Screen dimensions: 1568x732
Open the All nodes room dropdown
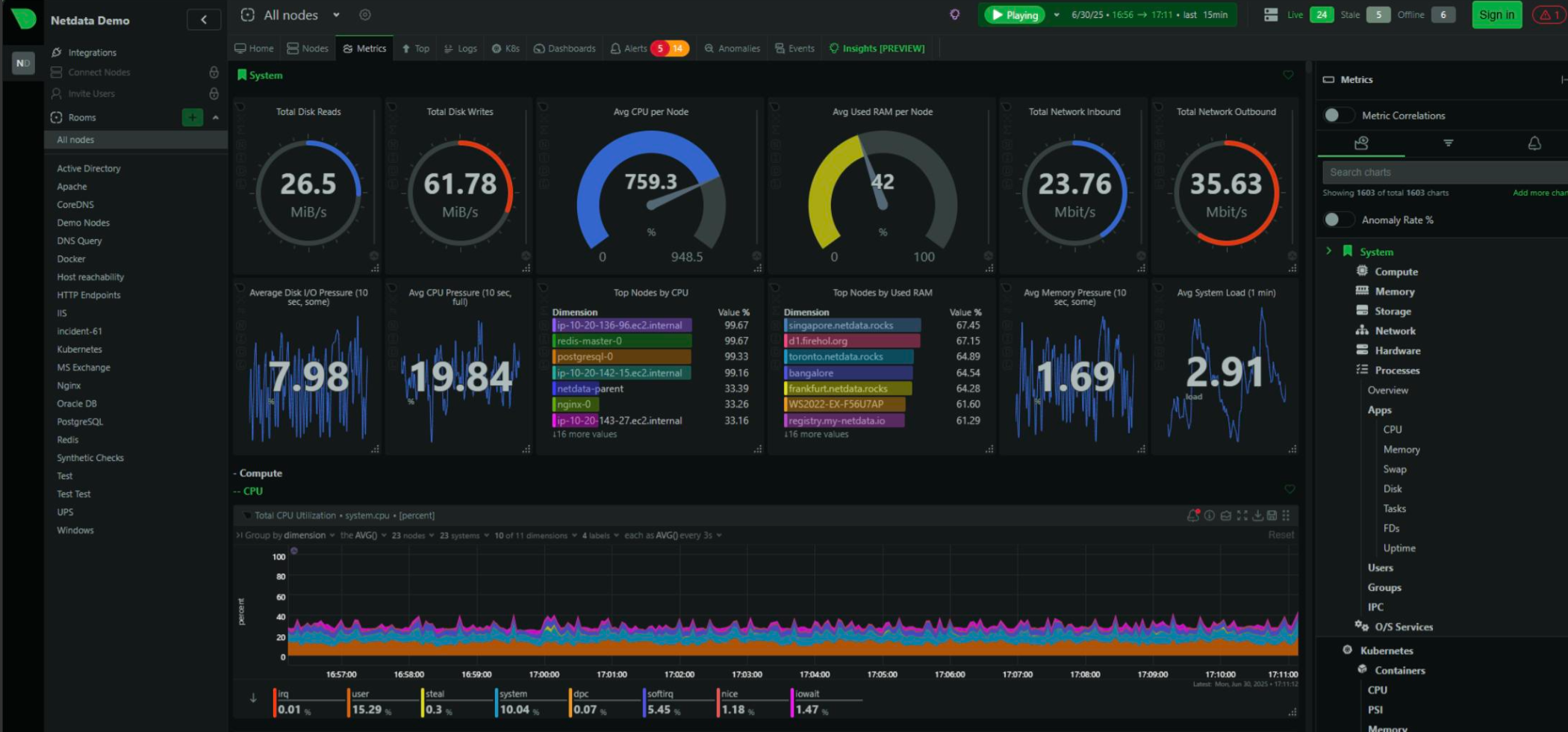tap(336, 15)
